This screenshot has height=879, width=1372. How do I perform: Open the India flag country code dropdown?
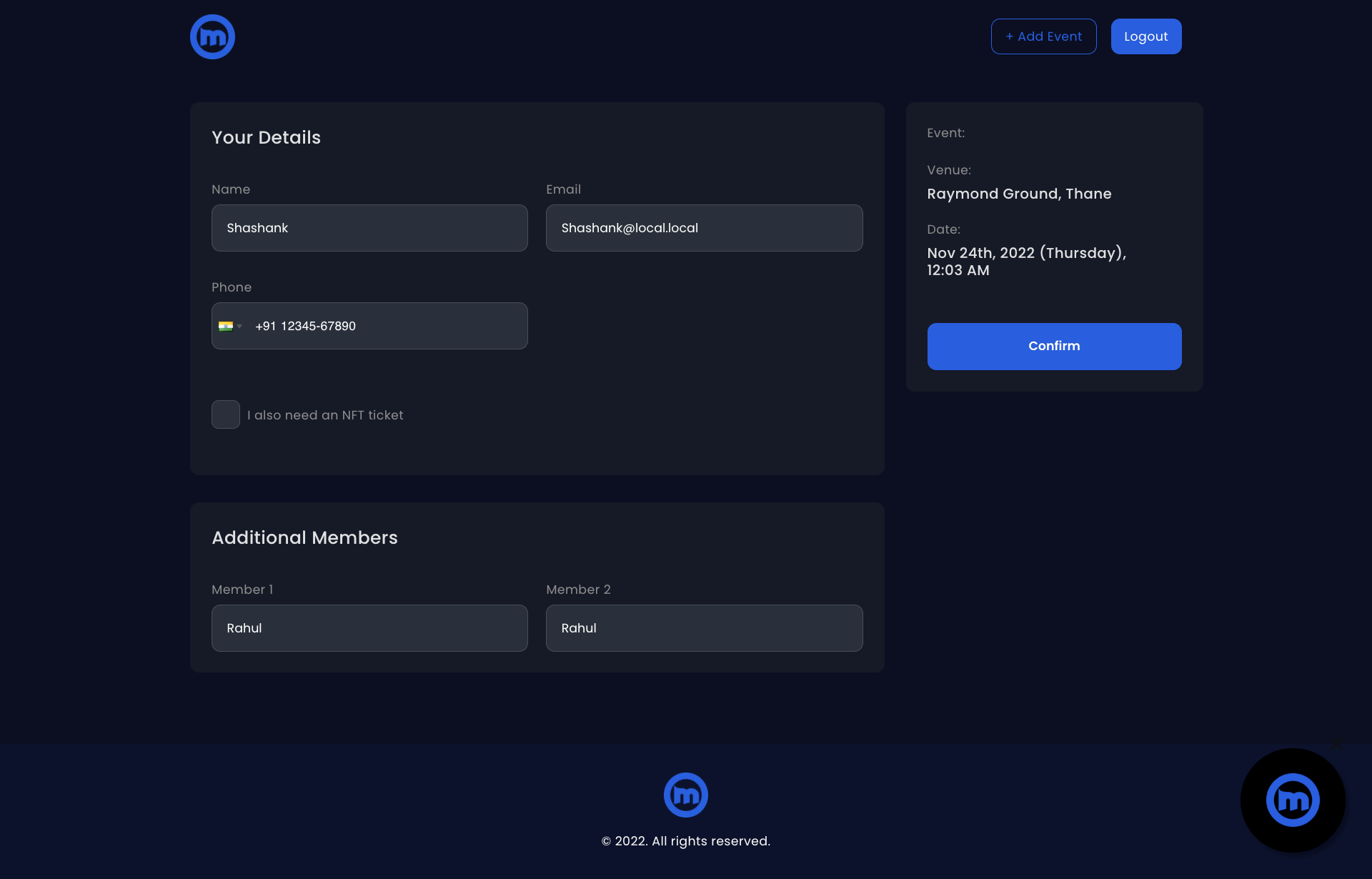click(230, 326)
